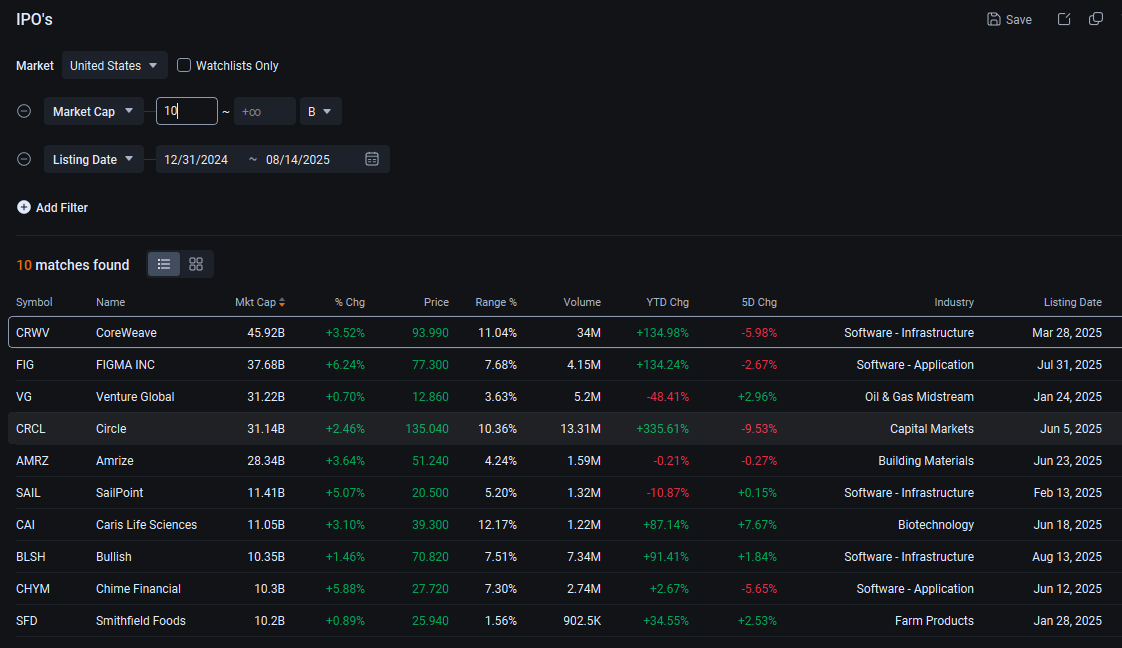Click the Listing Date column header
This screenshot has width=1122, height=648.
point(1072,302)
